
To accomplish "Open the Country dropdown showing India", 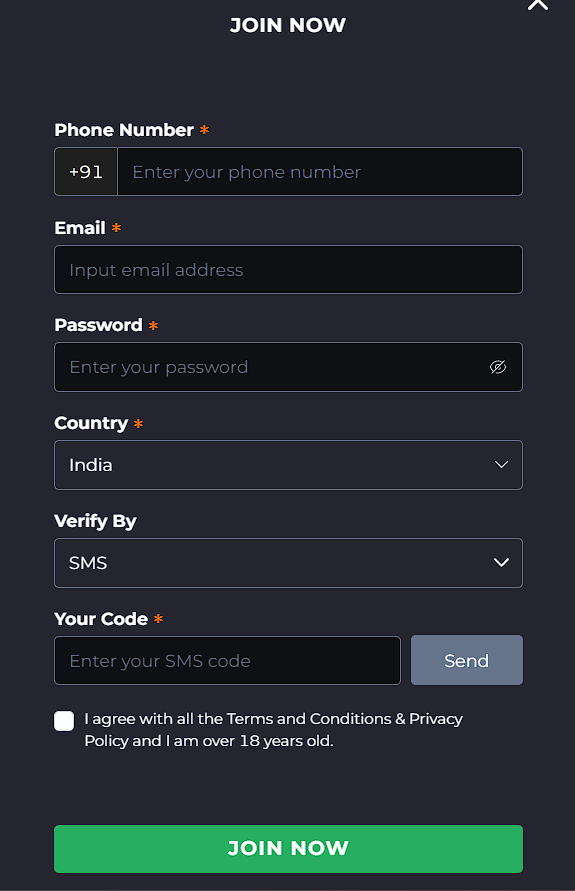I will click(288, 465).
